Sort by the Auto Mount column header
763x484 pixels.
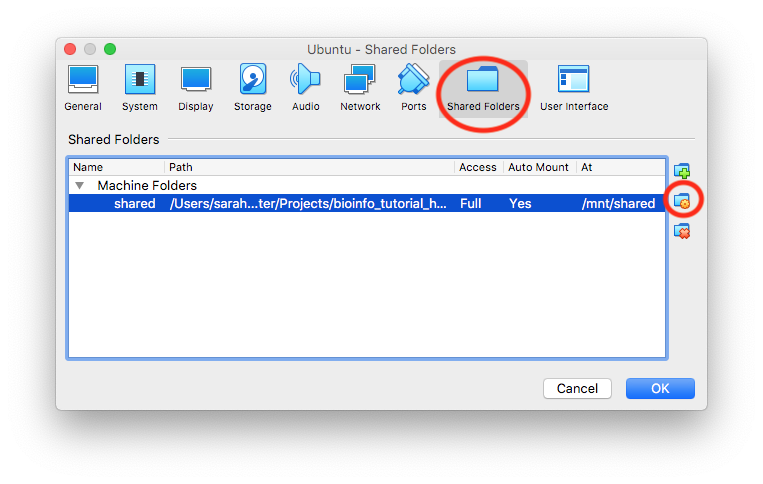pyautogui.click(x=540, y=167)
